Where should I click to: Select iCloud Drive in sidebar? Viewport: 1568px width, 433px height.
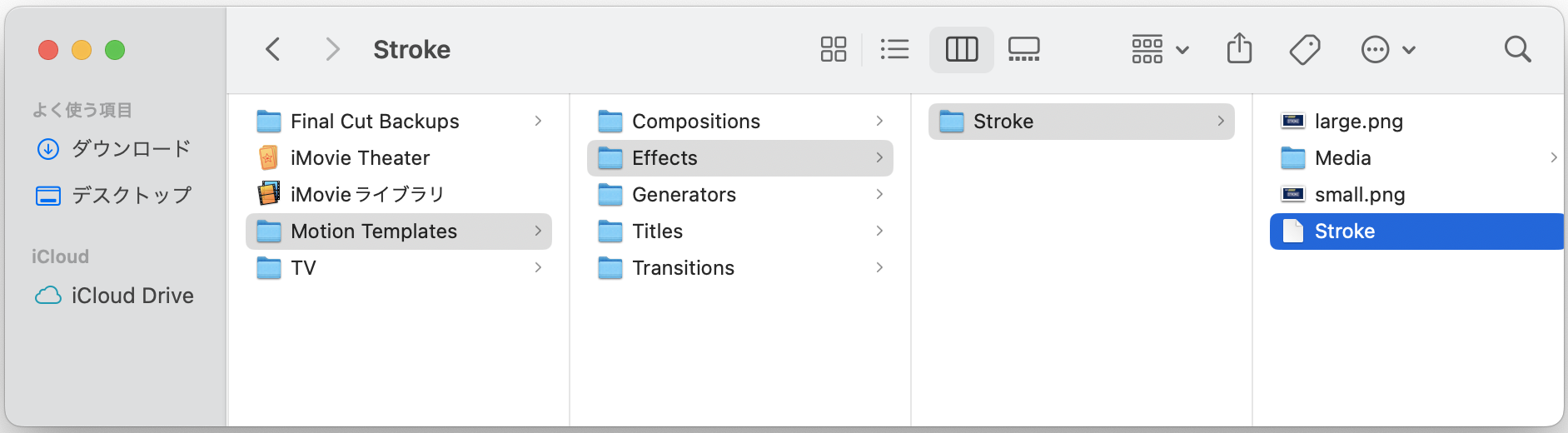132,296
